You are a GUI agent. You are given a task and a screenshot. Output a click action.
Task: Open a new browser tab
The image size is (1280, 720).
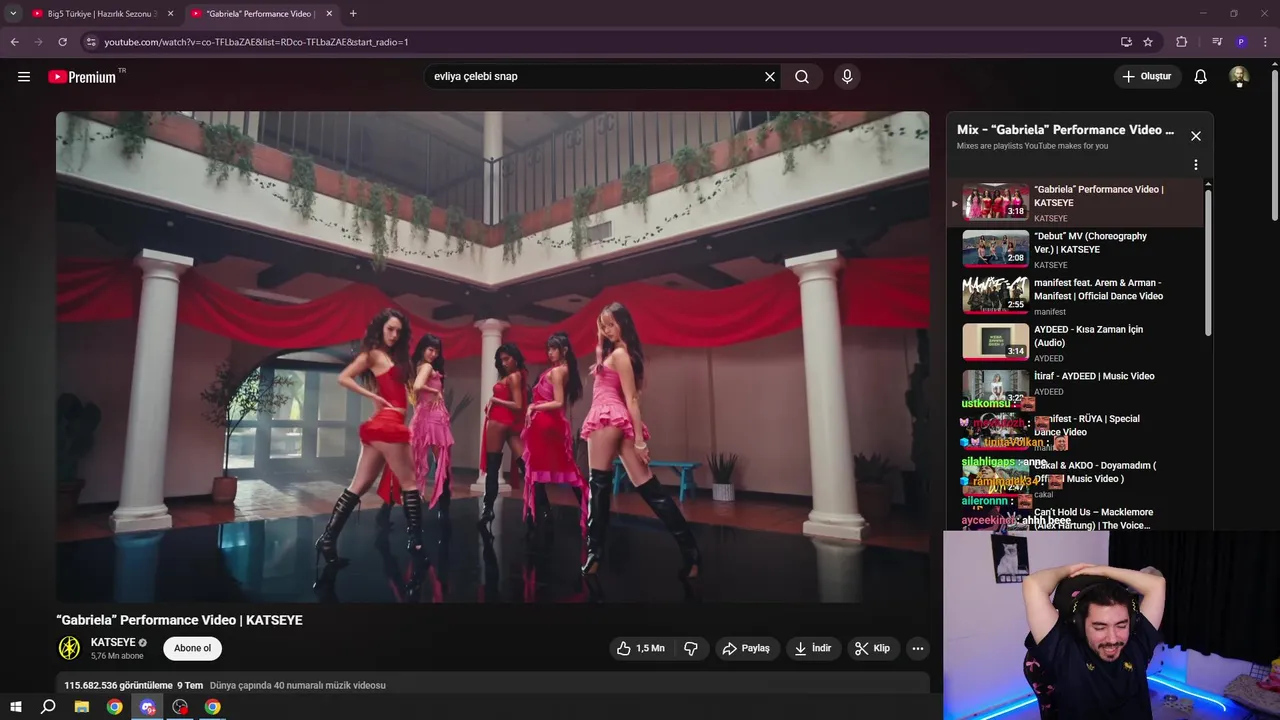tap(353, 14)
